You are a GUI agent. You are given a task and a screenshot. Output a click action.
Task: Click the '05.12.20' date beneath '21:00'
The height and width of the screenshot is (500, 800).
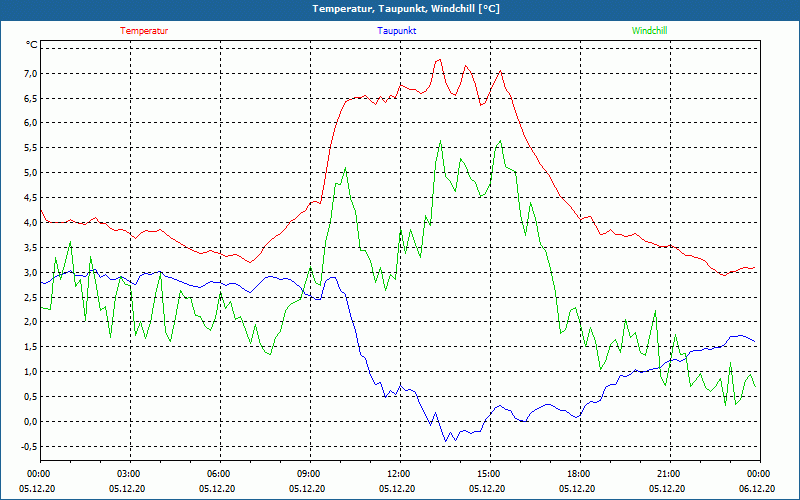[667, 488]
